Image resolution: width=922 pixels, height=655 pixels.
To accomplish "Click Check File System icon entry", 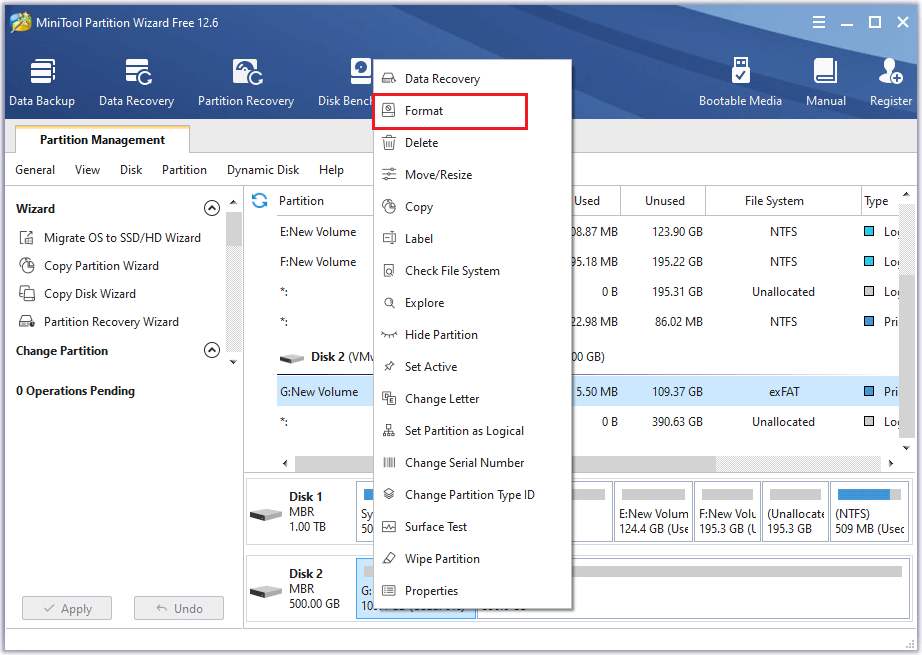I will pos(472,270).
